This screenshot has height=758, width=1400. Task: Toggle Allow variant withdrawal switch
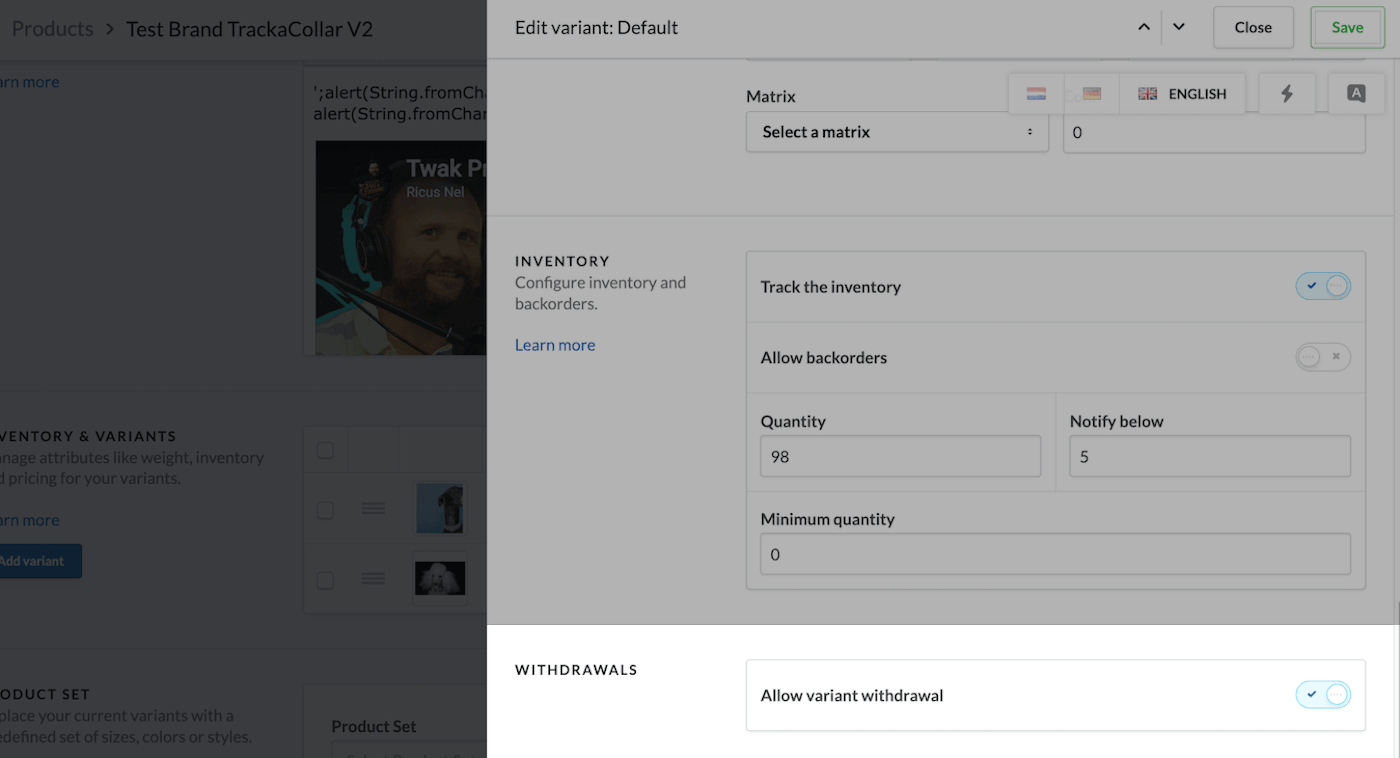tap(1323, 695)
